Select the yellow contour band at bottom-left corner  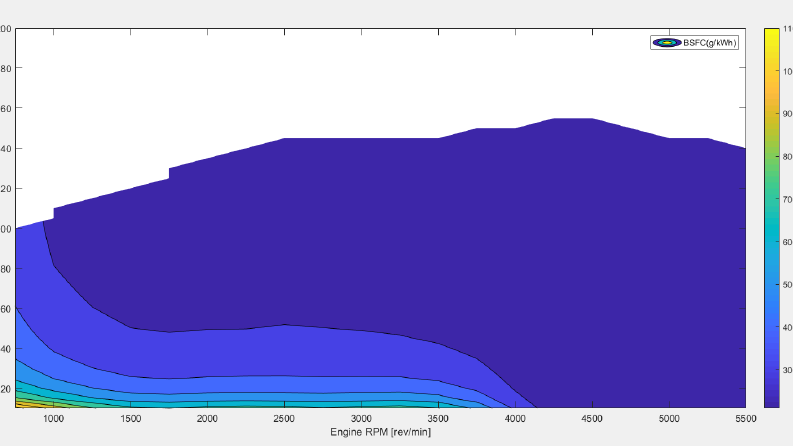pyautogui.click(x=25, y=404)
